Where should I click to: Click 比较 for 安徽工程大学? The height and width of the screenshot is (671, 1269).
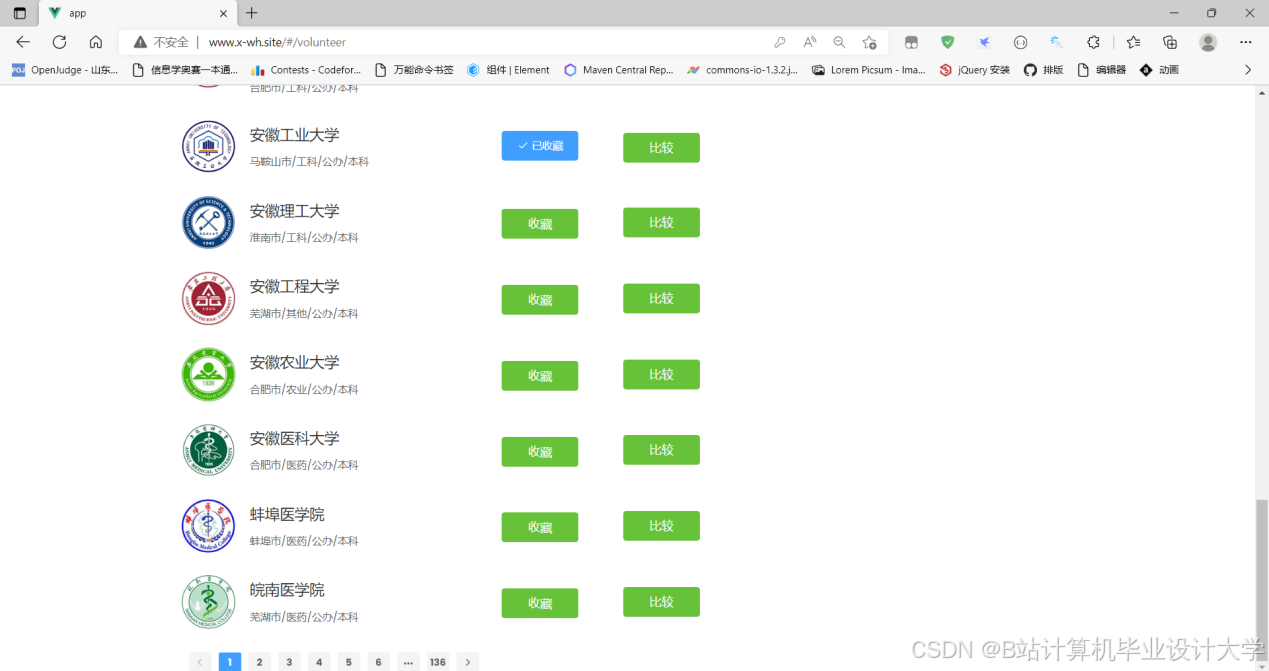coord(661,298)
